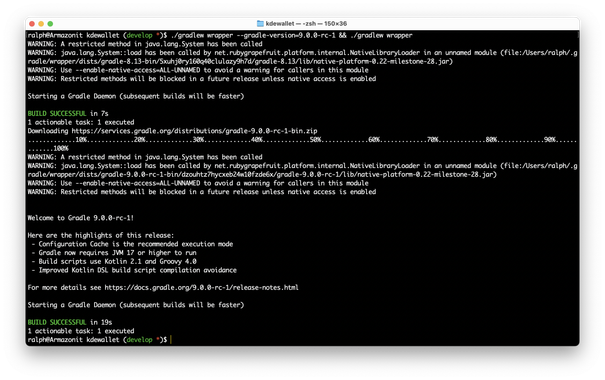Click the cursor at the final shell prompt
The height and width of the screenshot is (380, 605).
point(171,339)
